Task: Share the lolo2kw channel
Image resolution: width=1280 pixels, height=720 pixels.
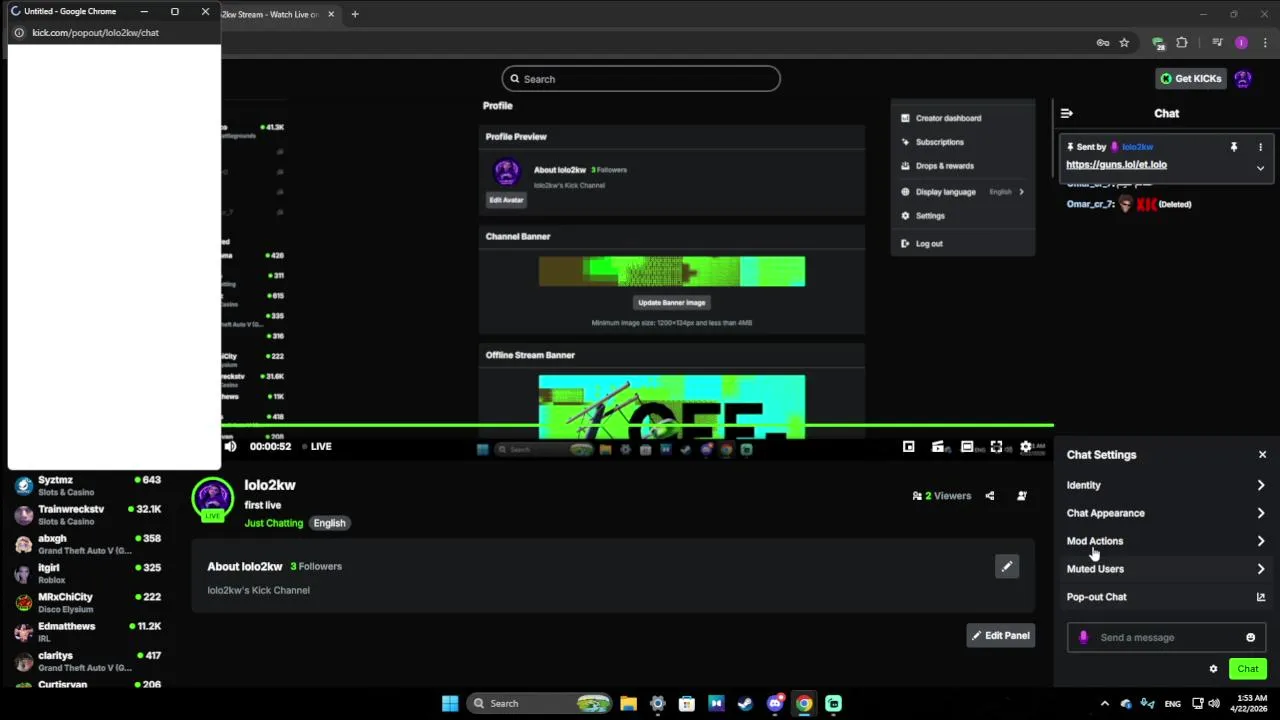Action: 990,496
